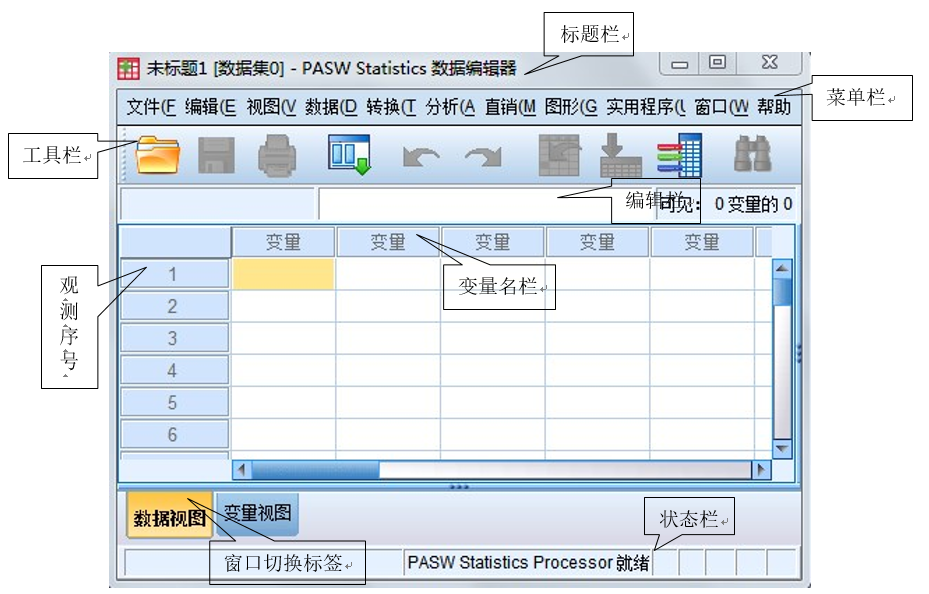Select row header 3
The width and height of the screenshot is (929, 594).
click(174, 338)
